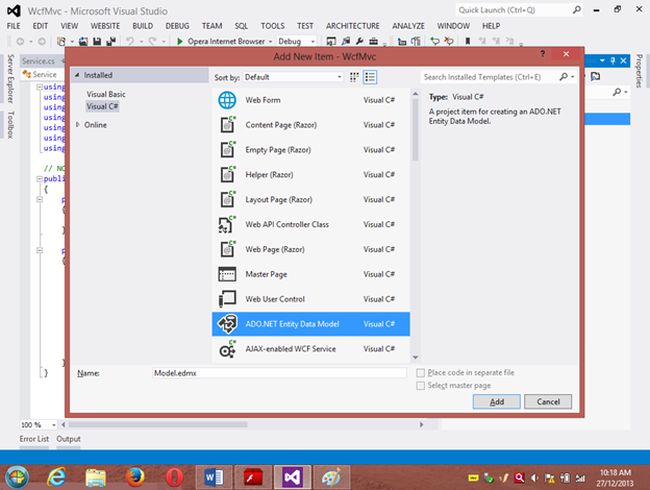The image size is (650, 490).
Task: Click the Name field containing Model.edmx
Action: click(x=279, y=373)
